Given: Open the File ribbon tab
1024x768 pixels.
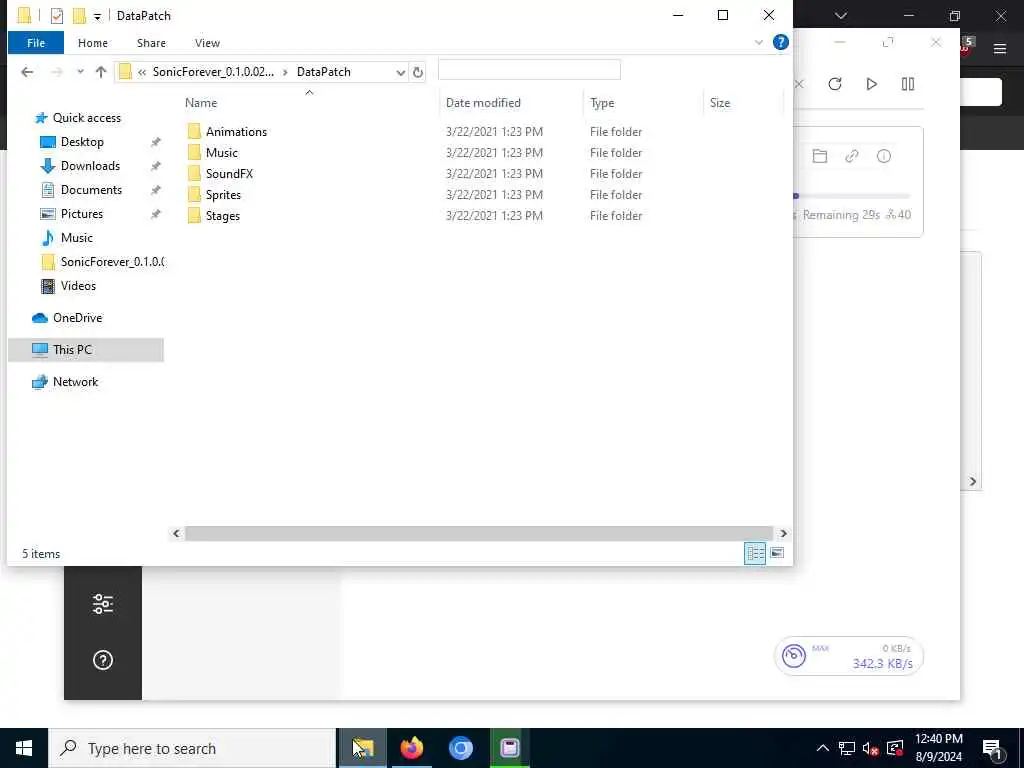Looking at the screenshot, I should pyautogui.click(x=36, y=43).
